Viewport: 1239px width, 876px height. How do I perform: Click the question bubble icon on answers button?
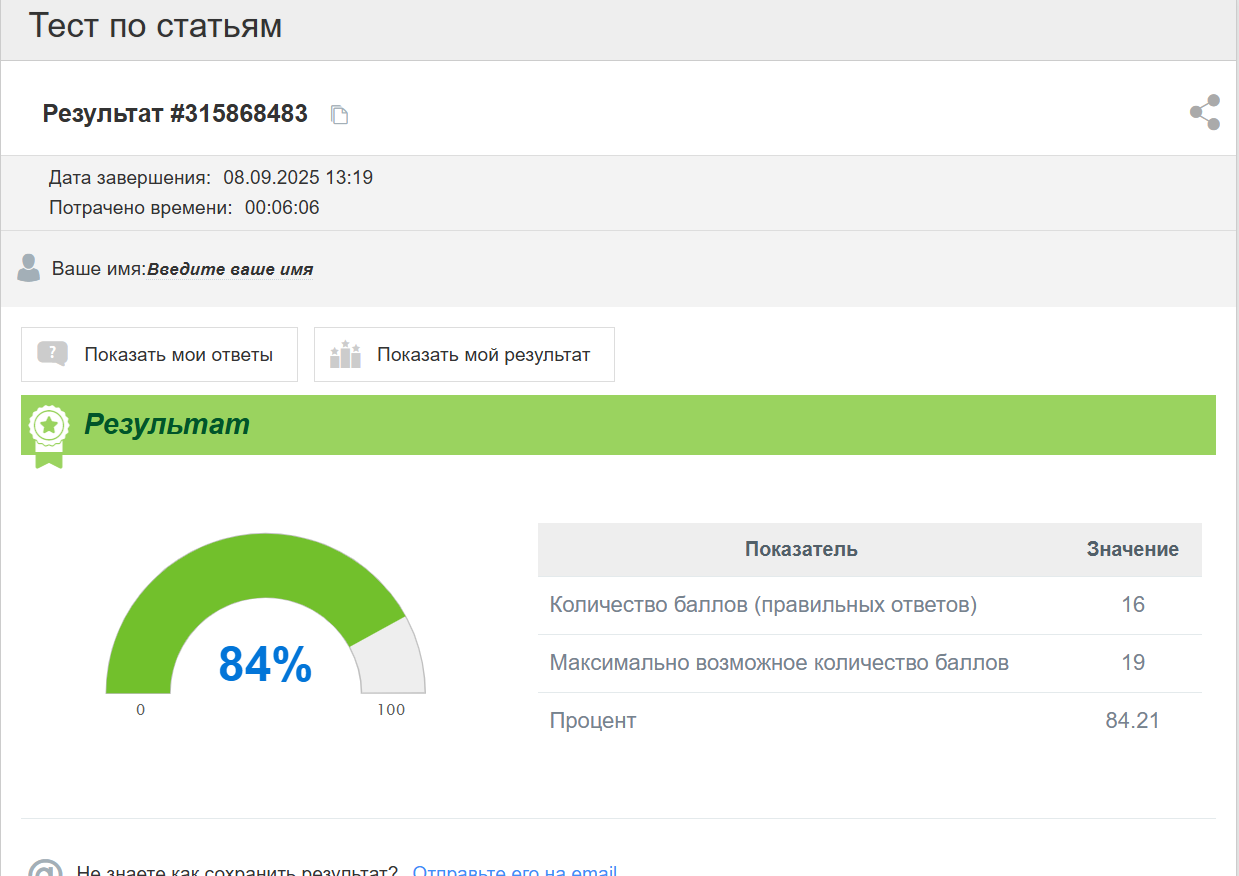pos(52,354)
